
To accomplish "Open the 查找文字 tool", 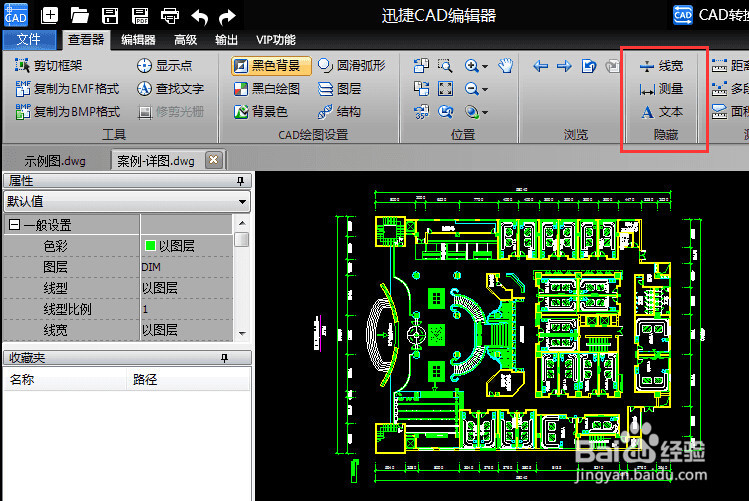I will click(x=171, y=89).
